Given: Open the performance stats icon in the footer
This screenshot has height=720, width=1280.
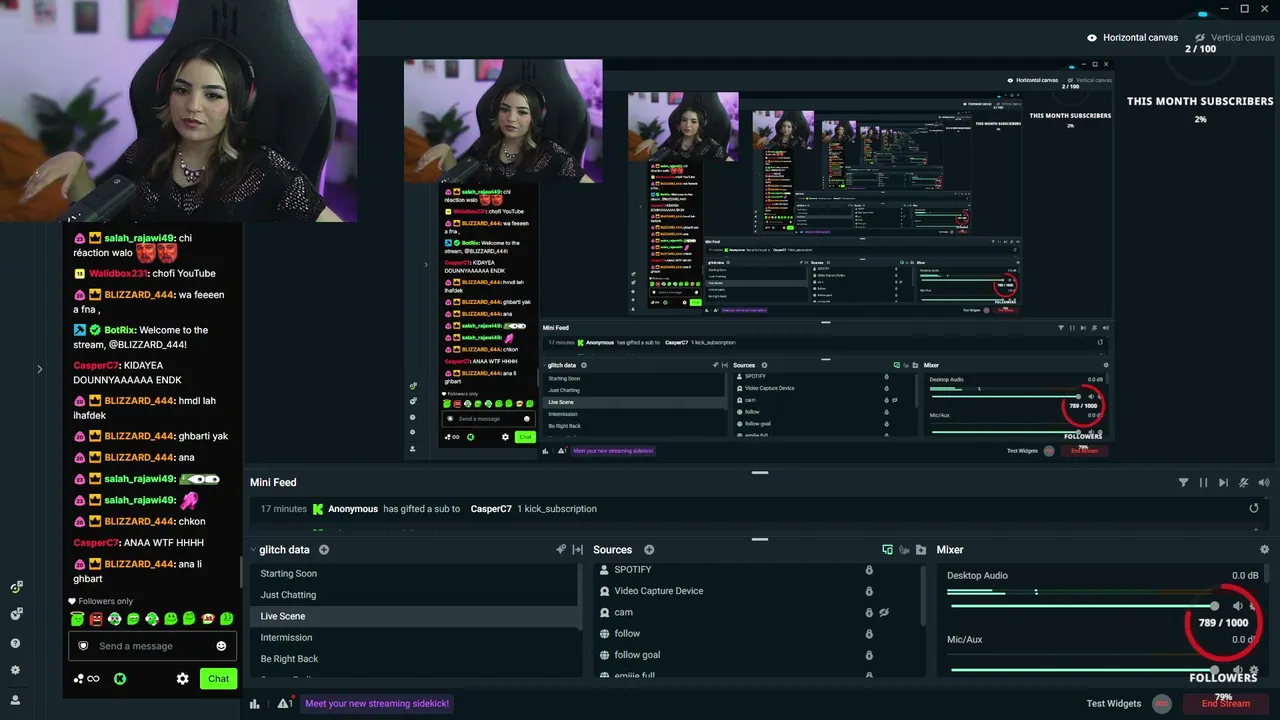Looking at the screenshot, I should (x=254, y=704).
